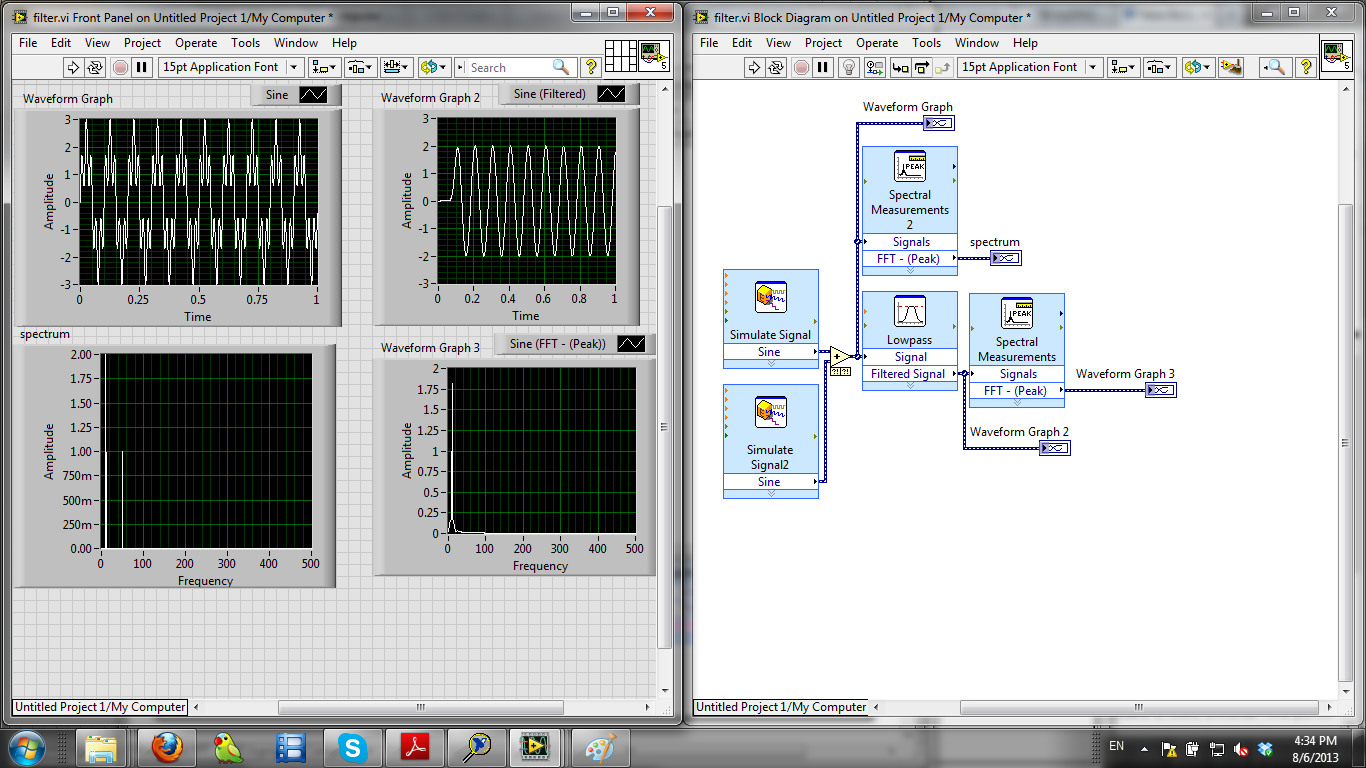Expand Simulate Signal2 node chevron

771,493
